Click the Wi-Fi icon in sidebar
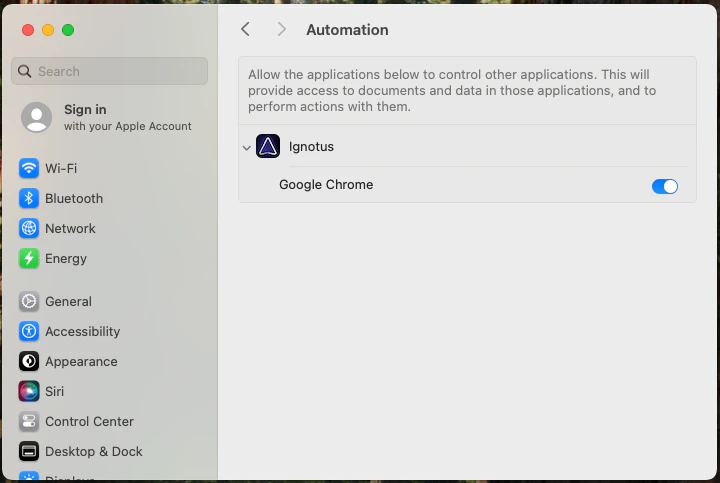 point(28,168)
